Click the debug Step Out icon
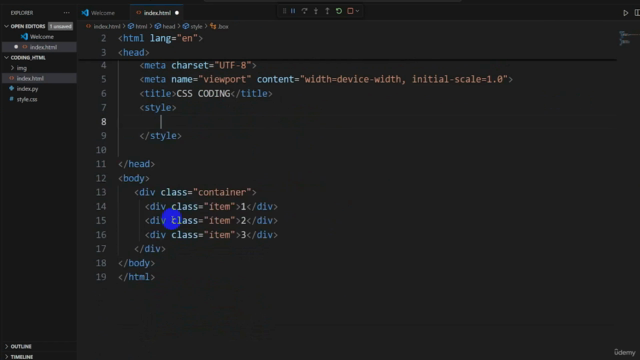Screen dimensions: 640x360 click(x=327, y=11)
